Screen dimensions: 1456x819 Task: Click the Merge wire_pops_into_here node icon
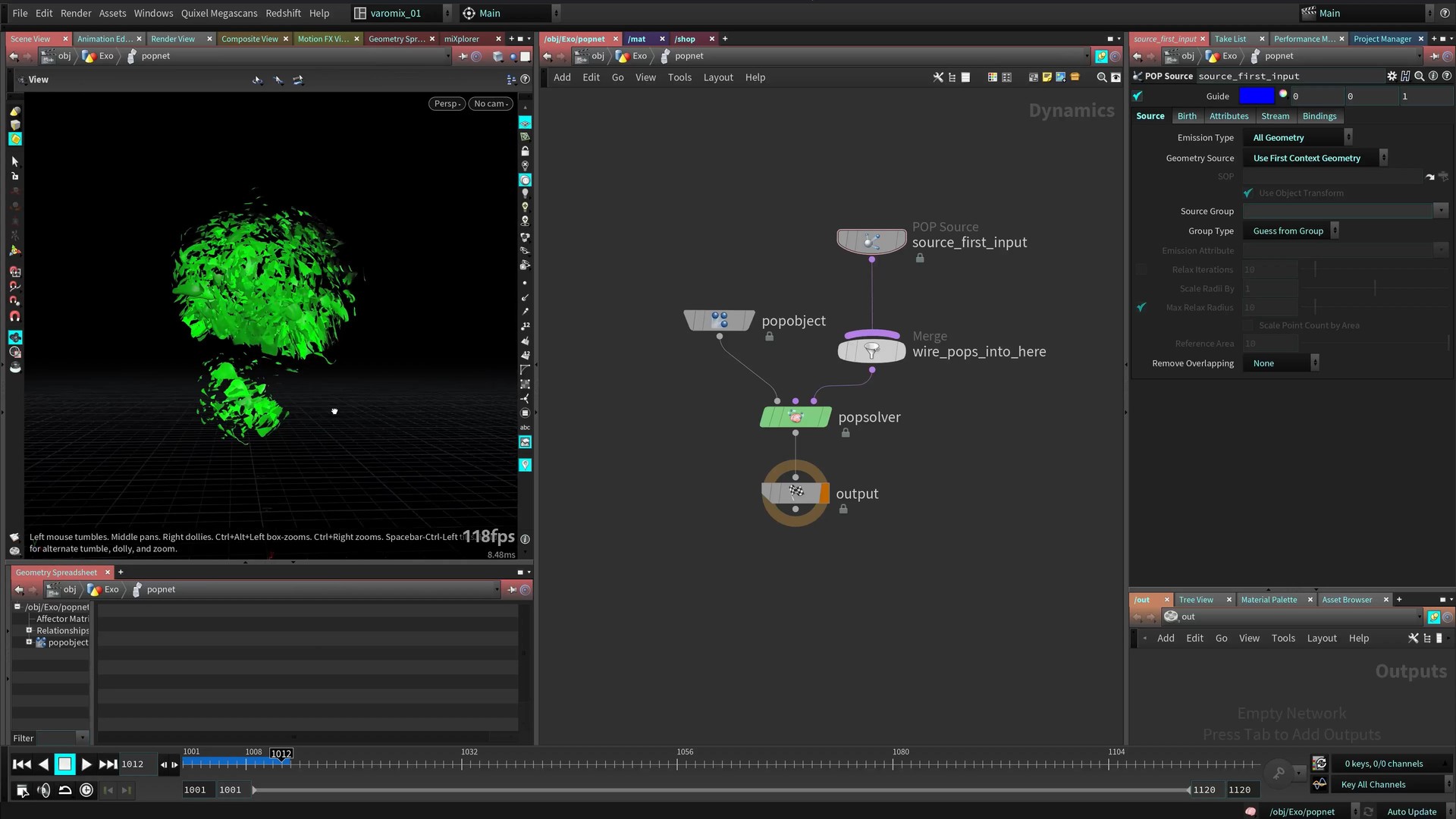[871, 350]
